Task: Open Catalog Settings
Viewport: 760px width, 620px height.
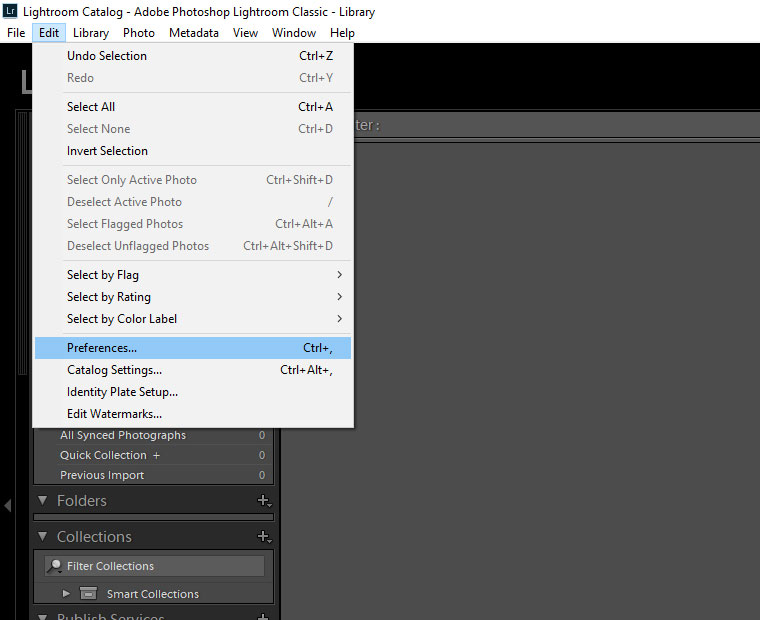Action: coord(193,370)
